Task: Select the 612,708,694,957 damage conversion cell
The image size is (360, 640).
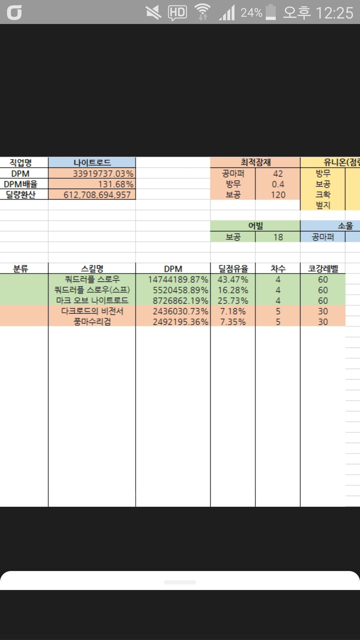Action: 92,195
